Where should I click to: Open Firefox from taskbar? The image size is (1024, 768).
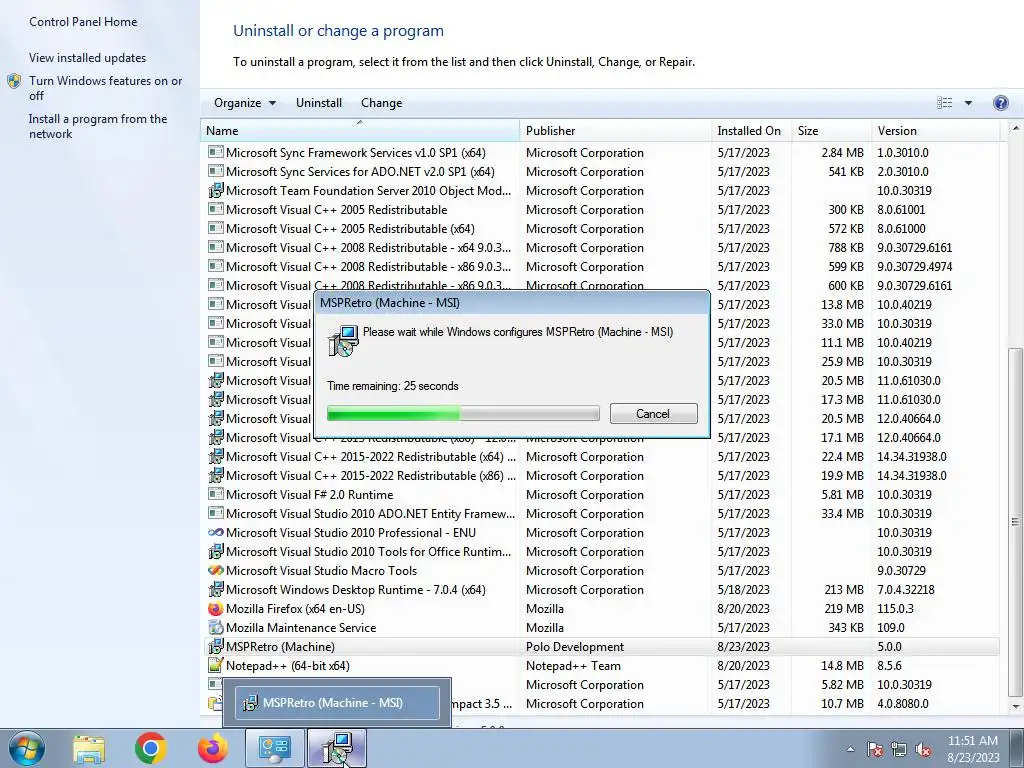213,748
